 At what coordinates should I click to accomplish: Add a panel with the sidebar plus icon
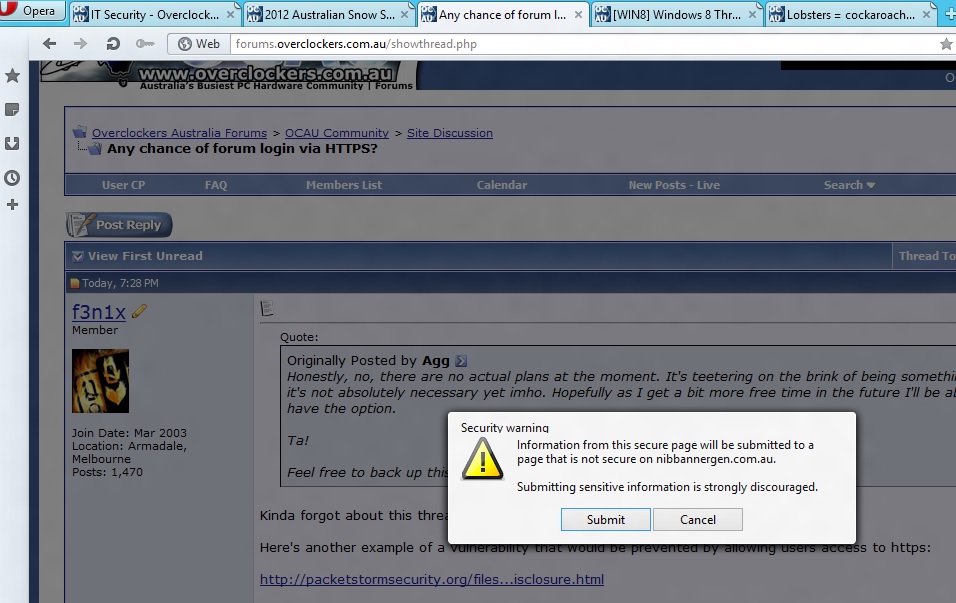coord(12,205)
